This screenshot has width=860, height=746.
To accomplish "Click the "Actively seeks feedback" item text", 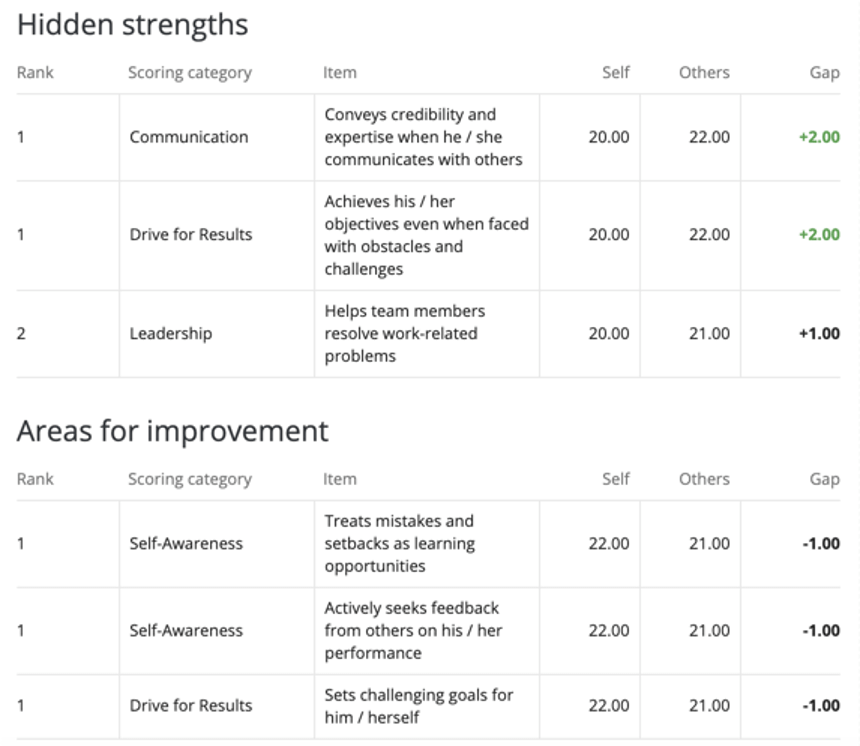I will pyautogui.click(x=412, y=631).
